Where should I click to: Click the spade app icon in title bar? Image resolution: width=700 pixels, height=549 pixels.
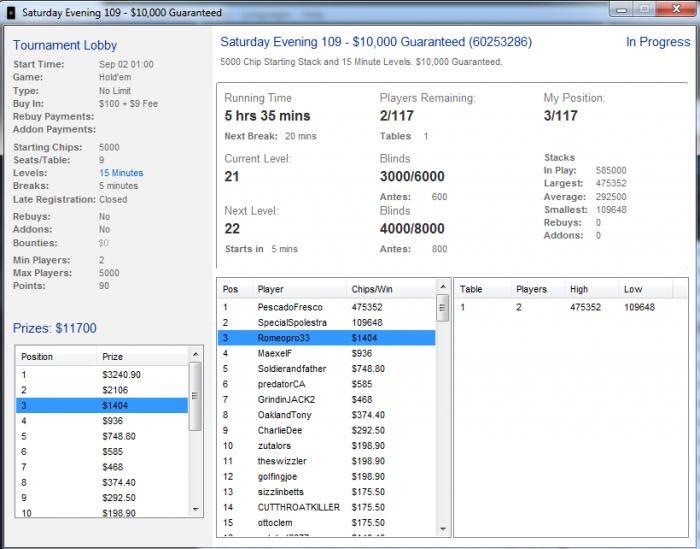tap(10, 13)
